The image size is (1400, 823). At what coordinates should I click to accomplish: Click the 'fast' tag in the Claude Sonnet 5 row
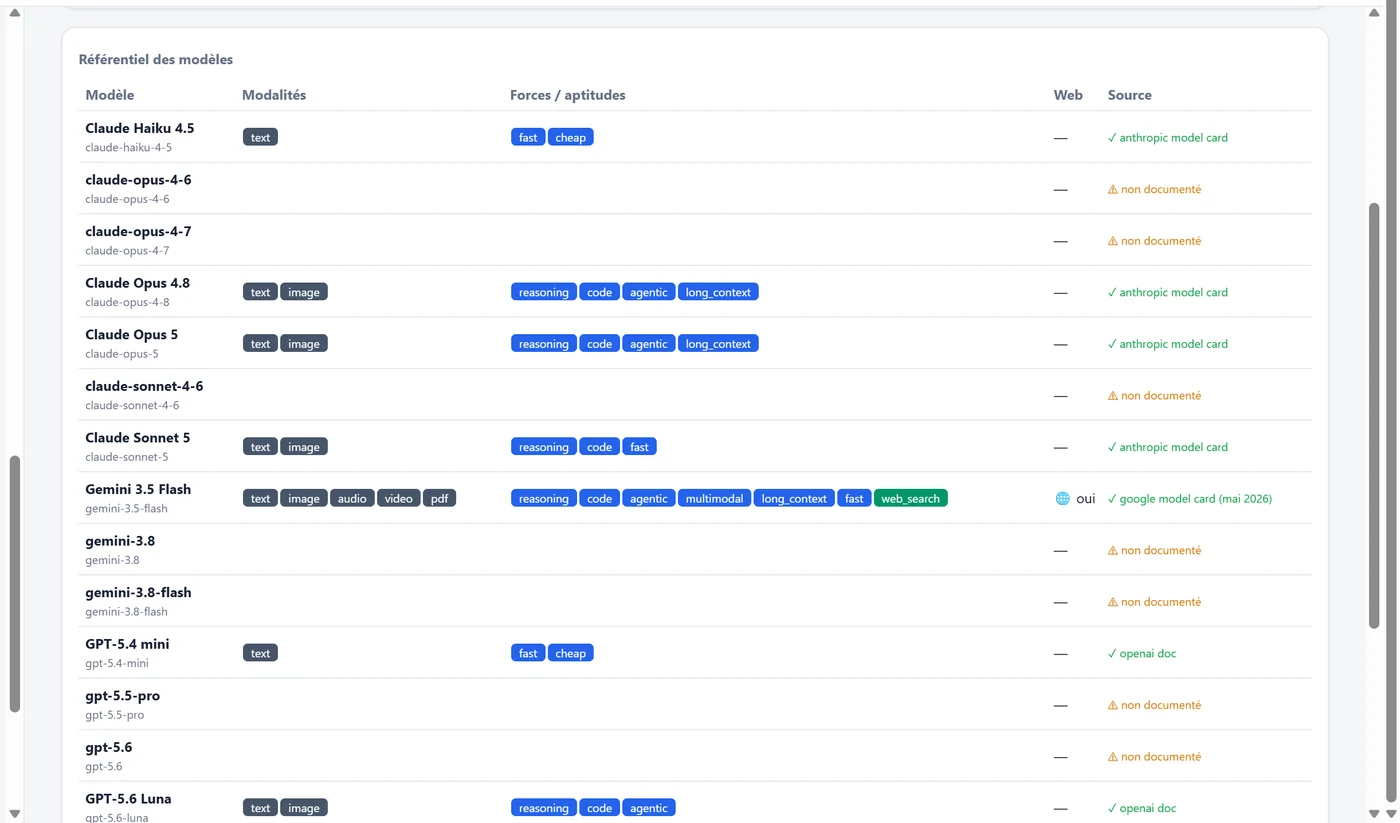point(640,447)
